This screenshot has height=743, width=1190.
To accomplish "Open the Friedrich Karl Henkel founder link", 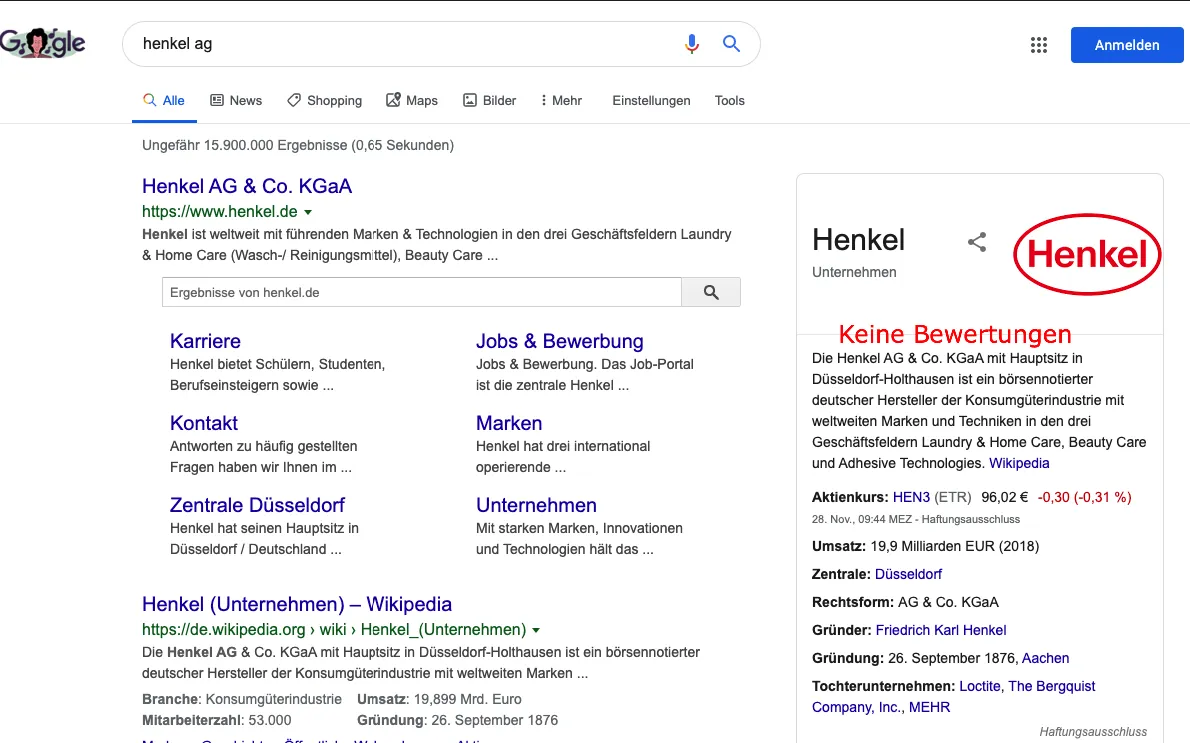I will pos(940,630).
